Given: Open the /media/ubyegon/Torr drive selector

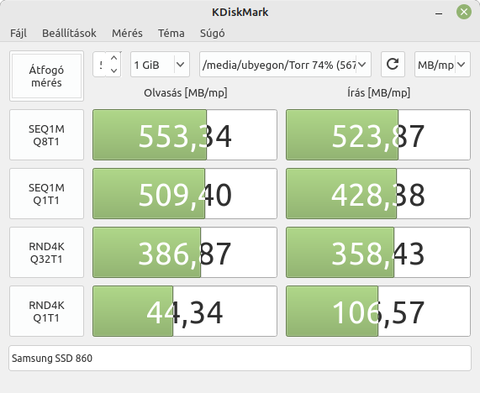Looking at the screenshot, I should tap(285, 64).
